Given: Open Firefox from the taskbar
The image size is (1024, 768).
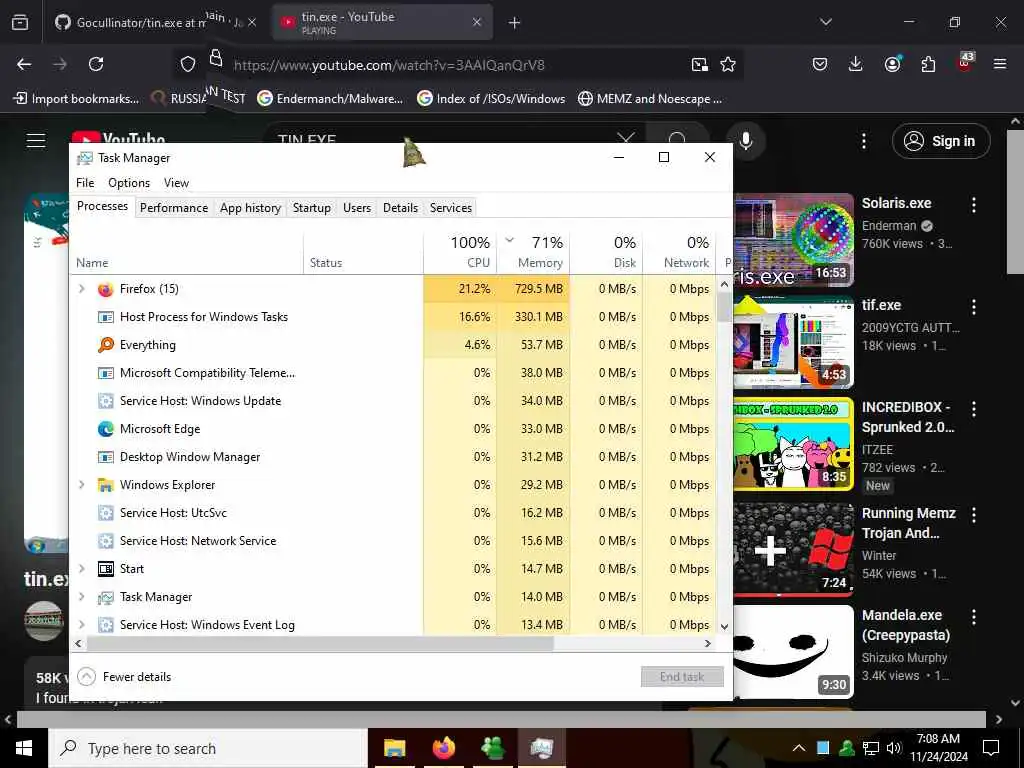Looking at the screenshot, I should [x=443, y=748].
